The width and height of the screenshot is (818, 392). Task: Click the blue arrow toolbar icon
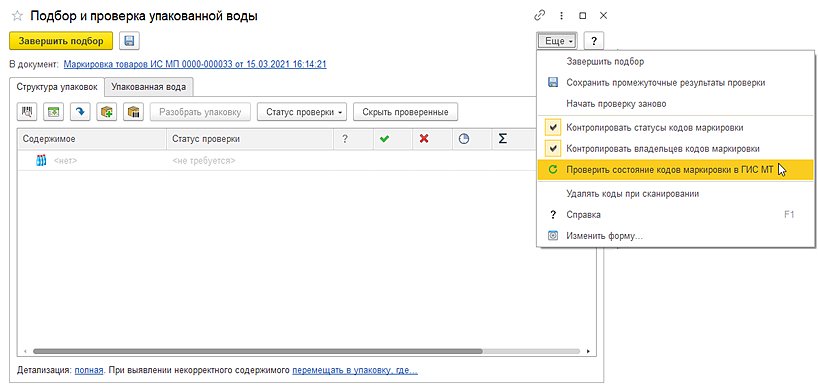point(80,112)
